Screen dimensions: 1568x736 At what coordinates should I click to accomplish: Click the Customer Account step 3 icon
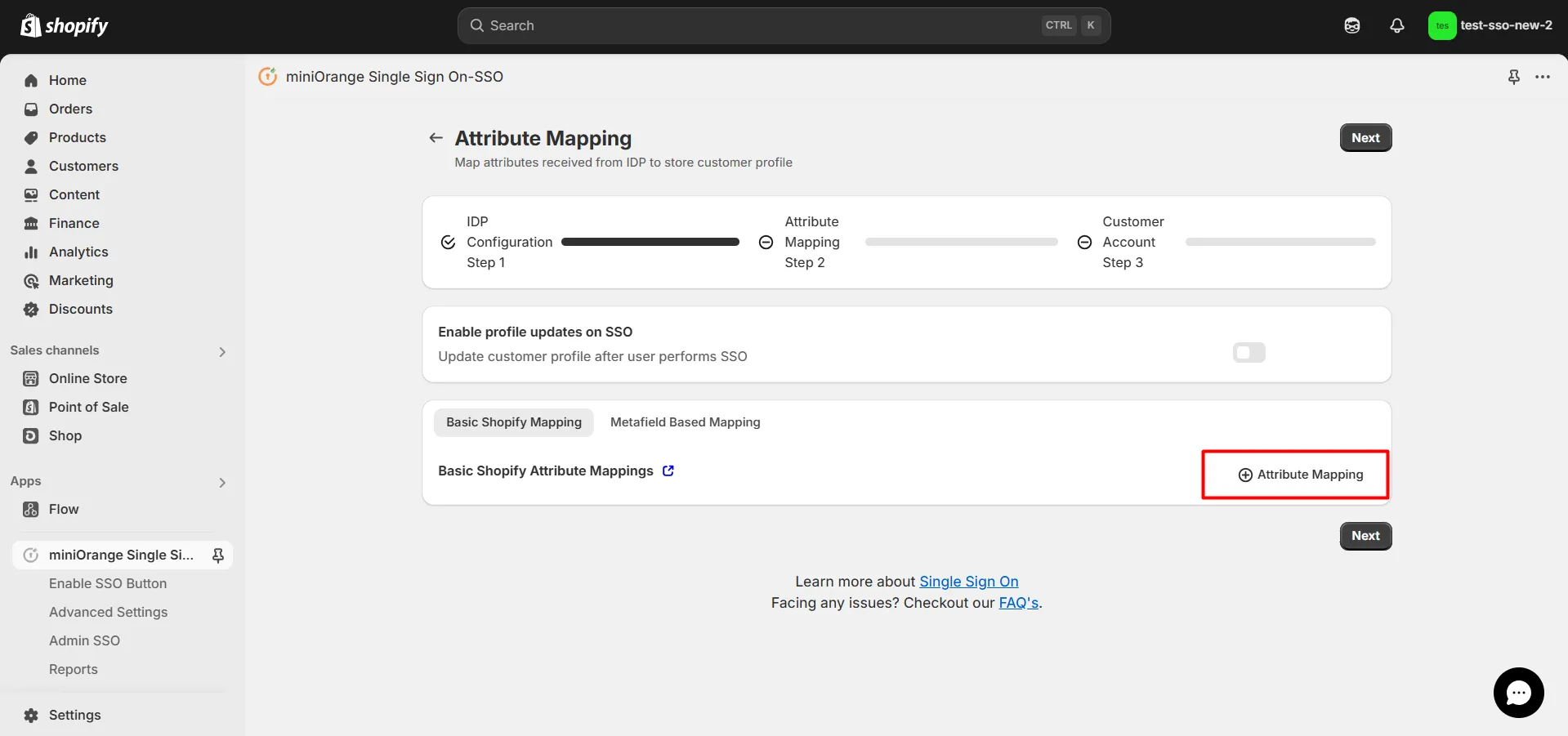click(1084, 243)
